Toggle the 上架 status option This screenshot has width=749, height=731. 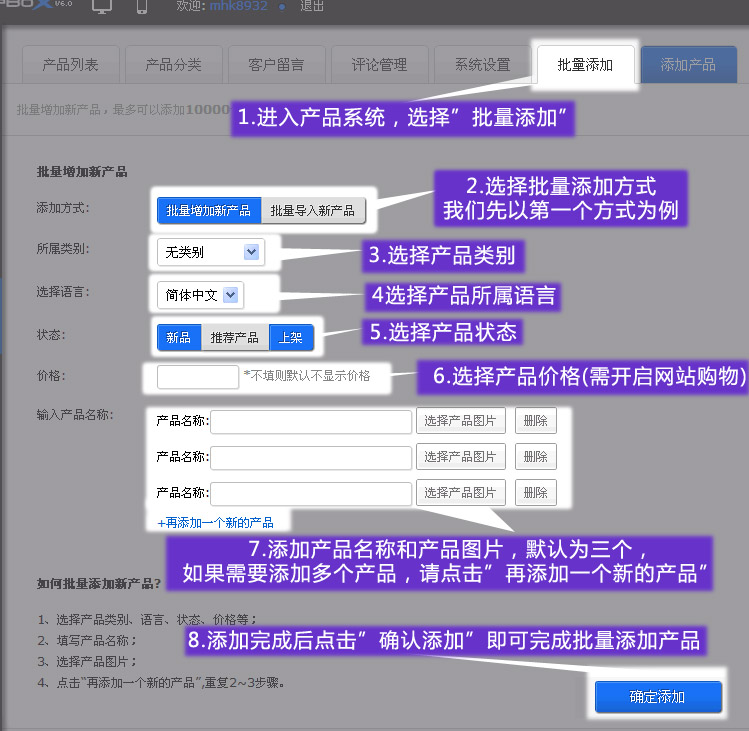pos(290,338)
